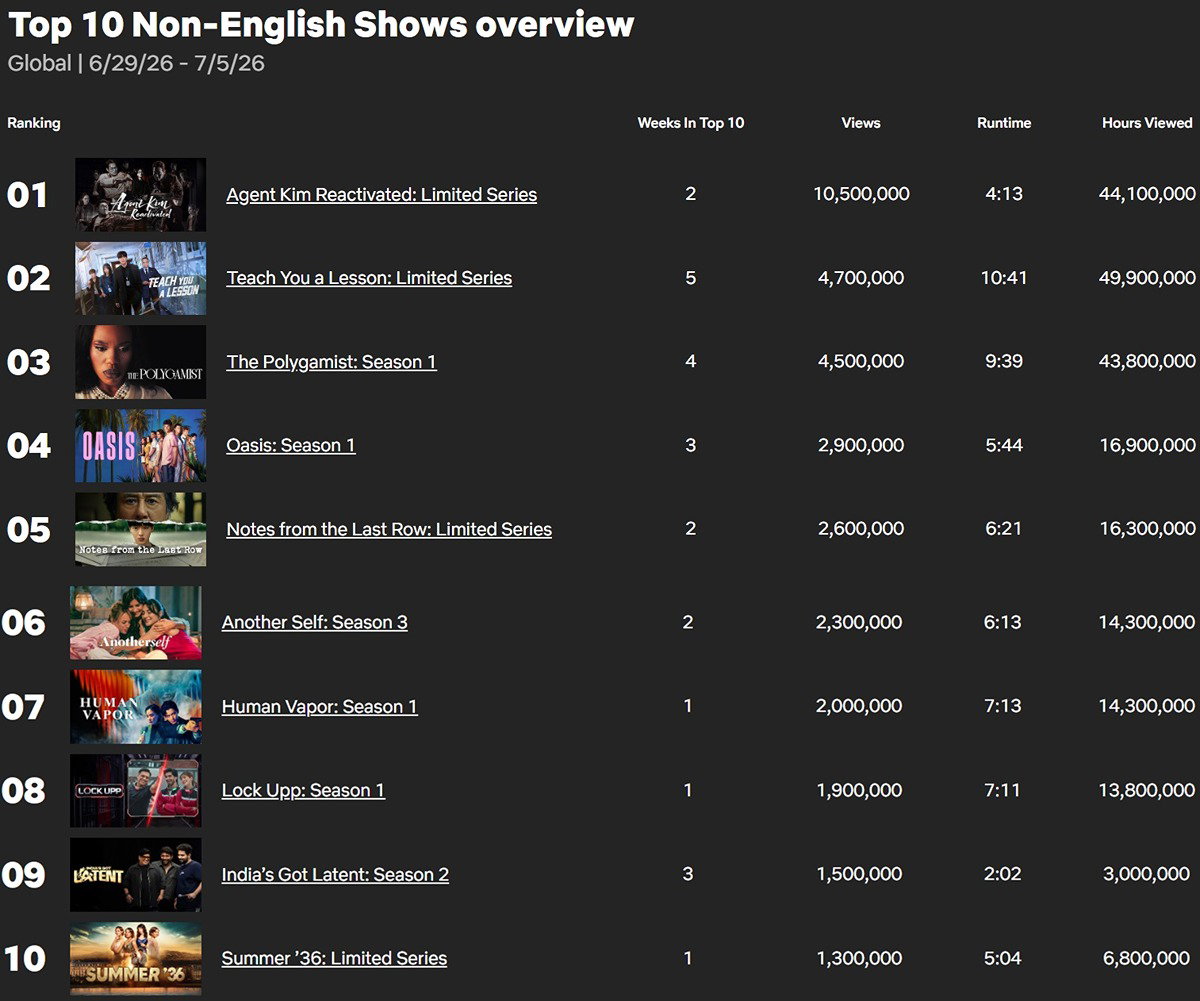
Task: Click the runtime value 6:21
Action: click(x=1004, y=528)
